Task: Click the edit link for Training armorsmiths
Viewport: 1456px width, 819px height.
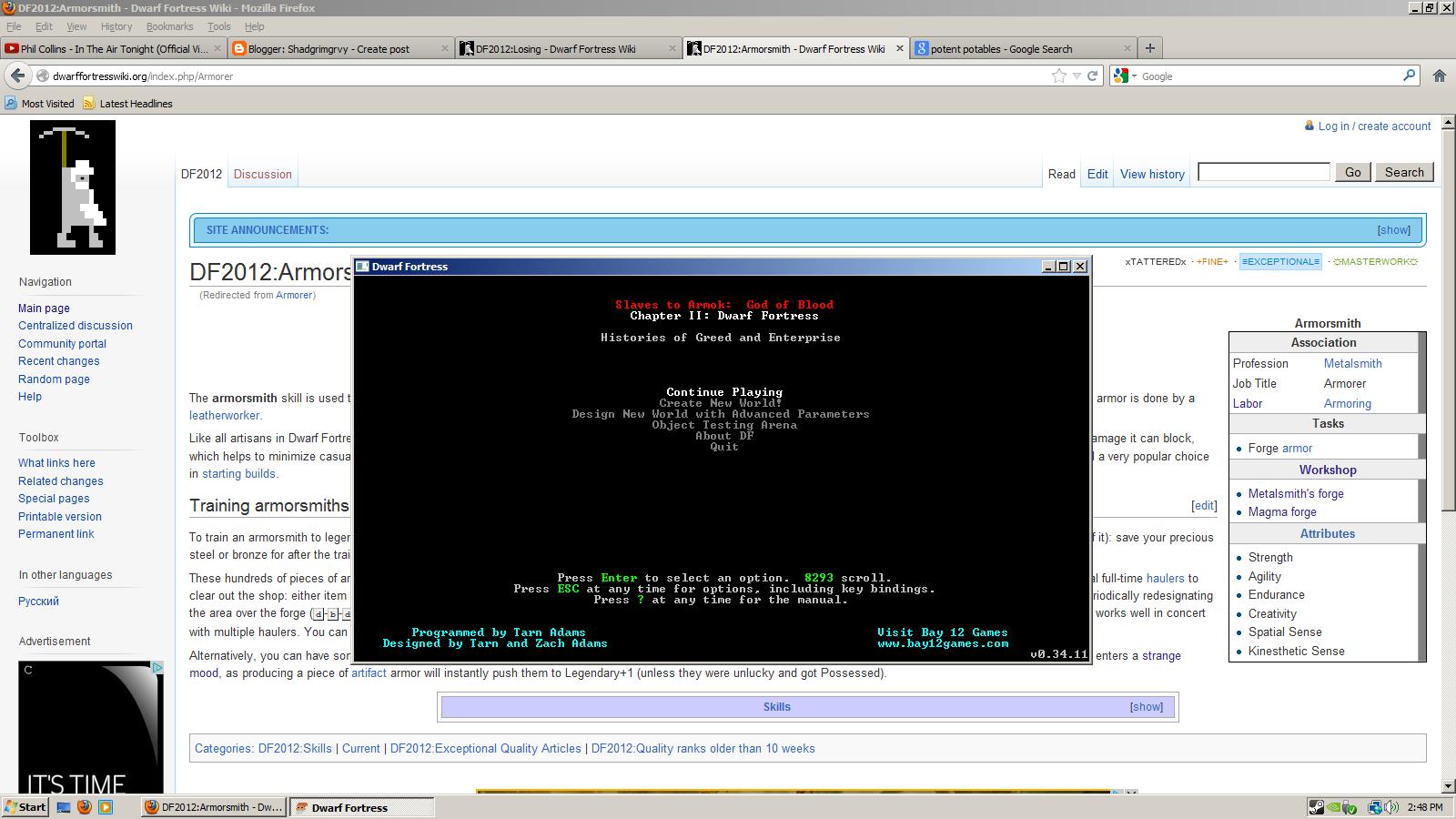Action: (x=1204, y=506)
